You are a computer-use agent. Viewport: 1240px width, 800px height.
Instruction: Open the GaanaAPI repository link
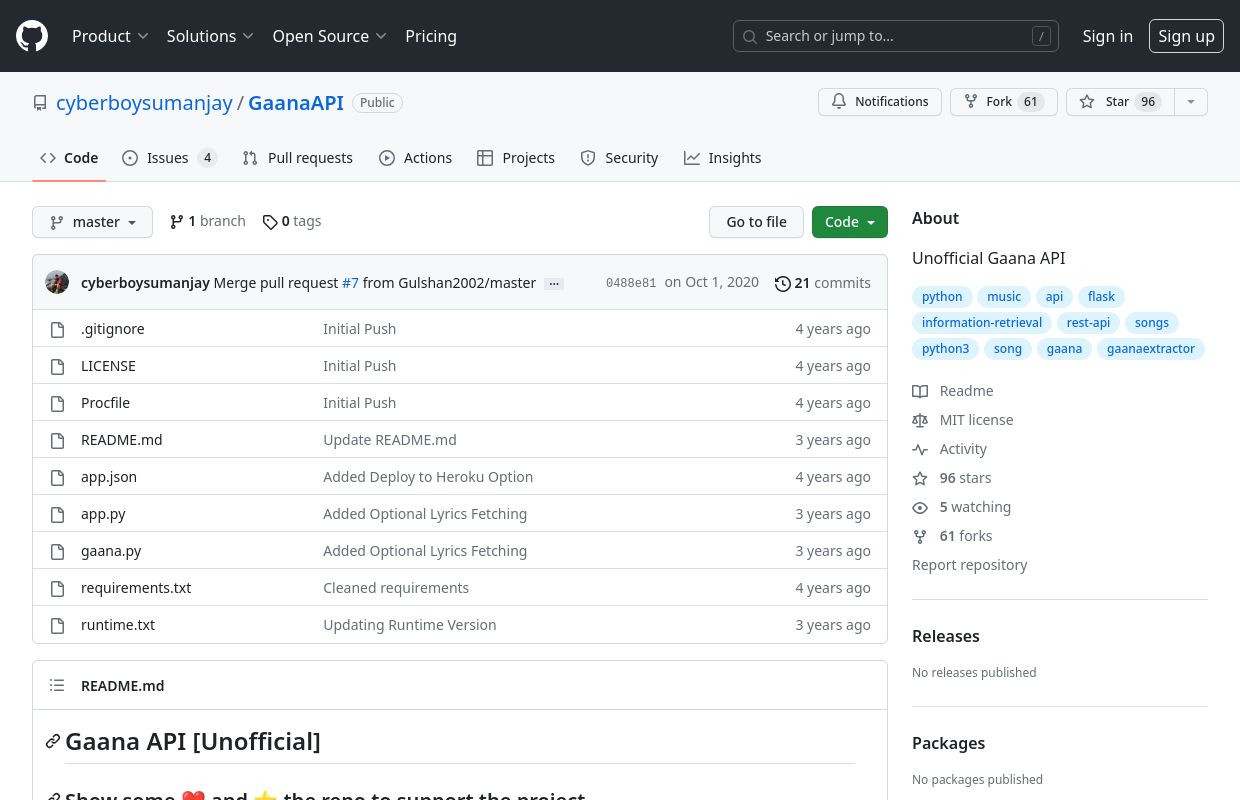point(296,103)
